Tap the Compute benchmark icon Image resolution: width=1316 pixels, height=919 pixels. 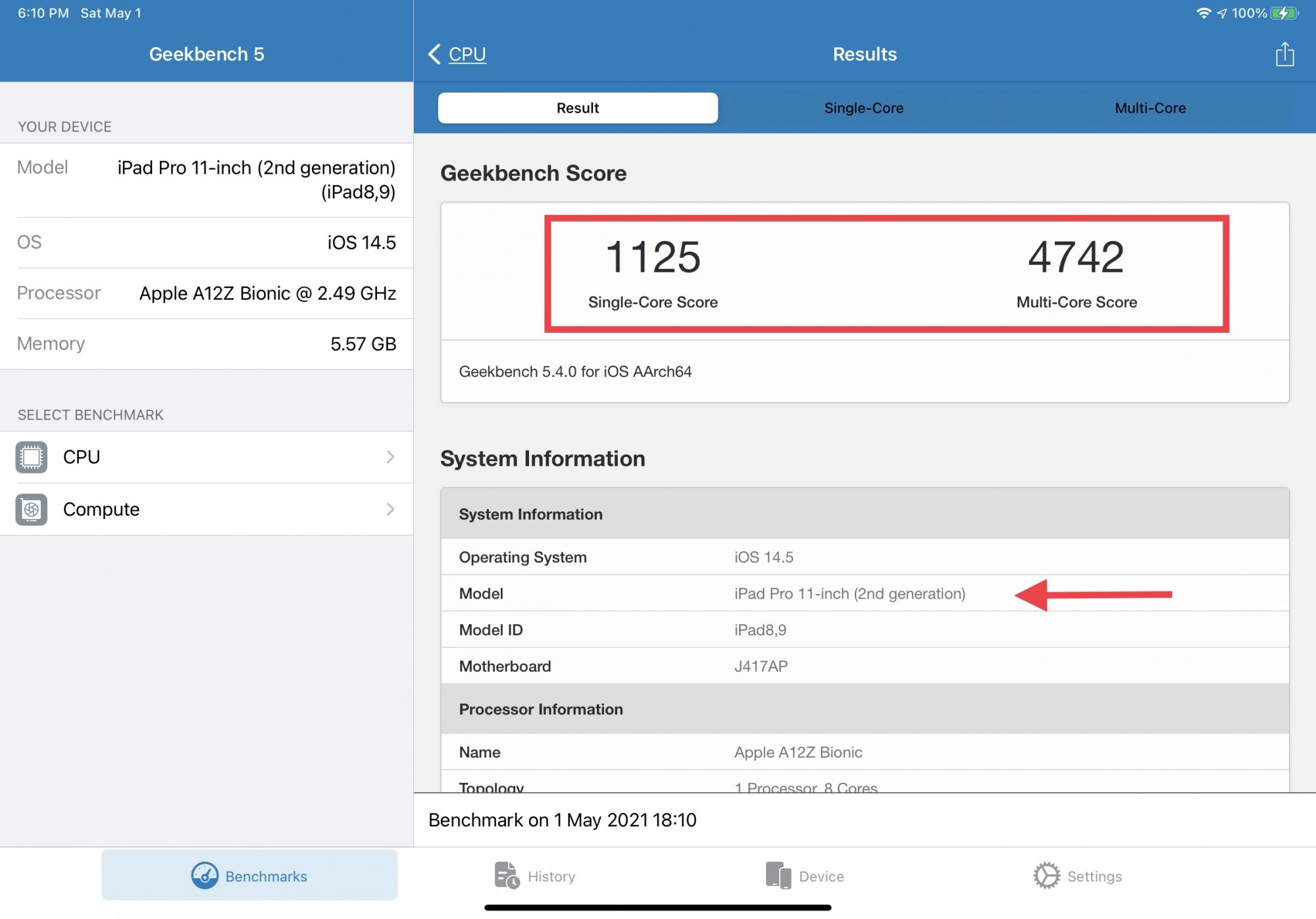32,509
